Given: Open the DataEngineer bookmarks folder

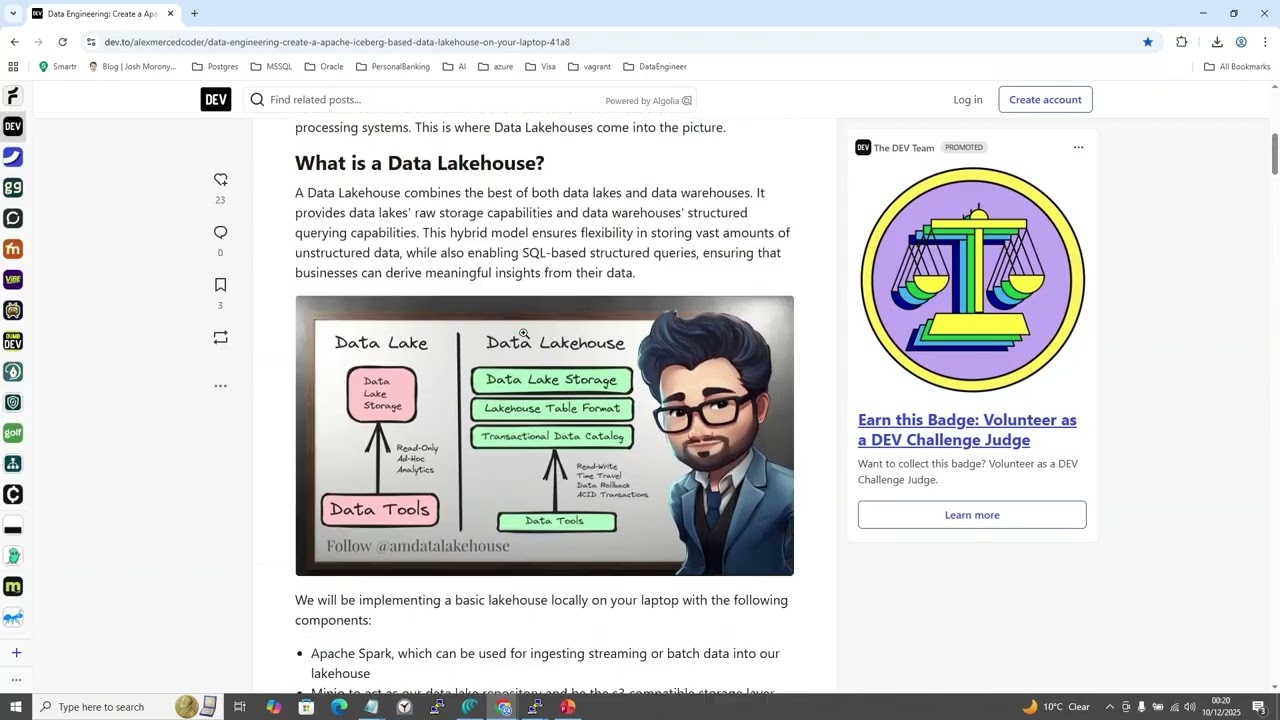Looking at the screenshot, I should 654,67.
